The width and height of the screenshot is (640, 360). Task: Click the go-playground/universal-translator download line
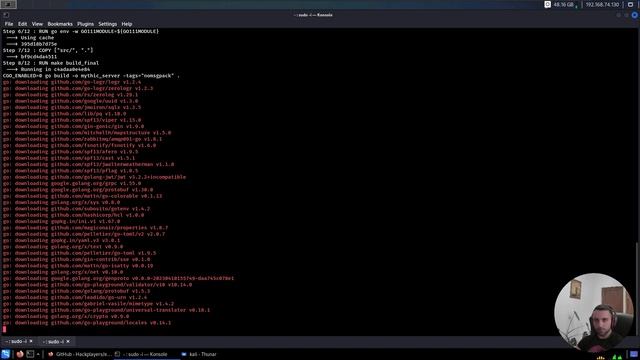click(x=106, y=310)
